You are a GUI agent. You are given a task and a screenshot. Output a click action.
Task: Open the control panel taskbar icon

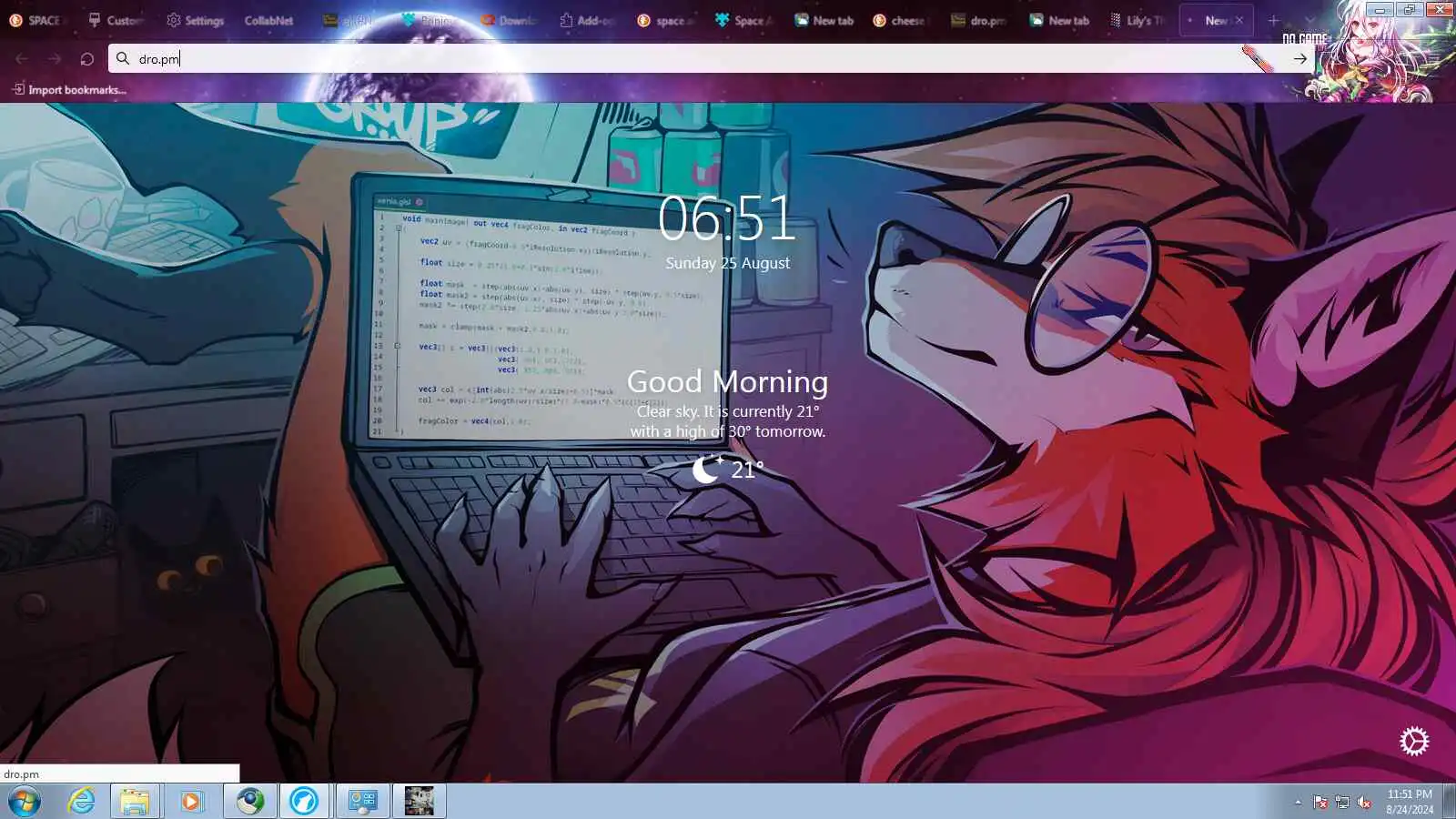(363, 801)
